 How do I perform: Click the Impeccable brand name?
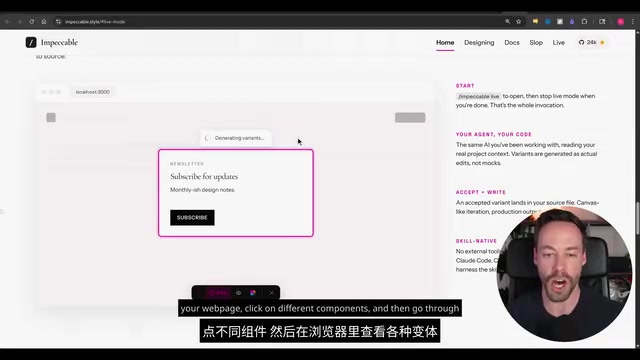click(x=59, y=42)
